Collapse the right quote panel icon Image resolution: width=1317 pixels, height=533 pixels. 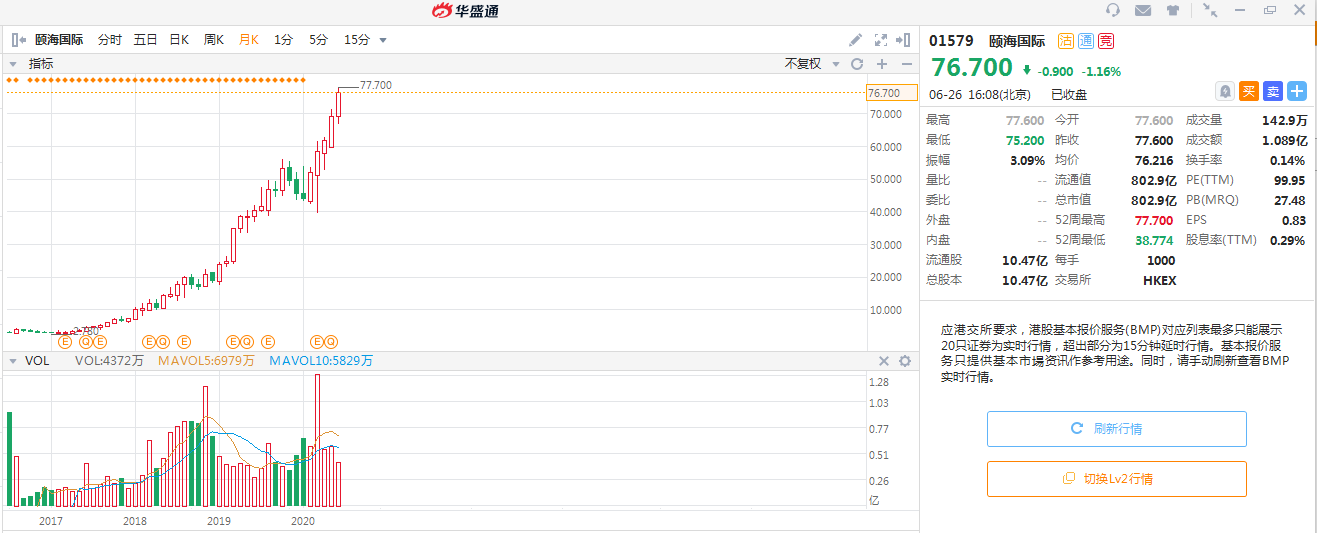pos(905,40)
